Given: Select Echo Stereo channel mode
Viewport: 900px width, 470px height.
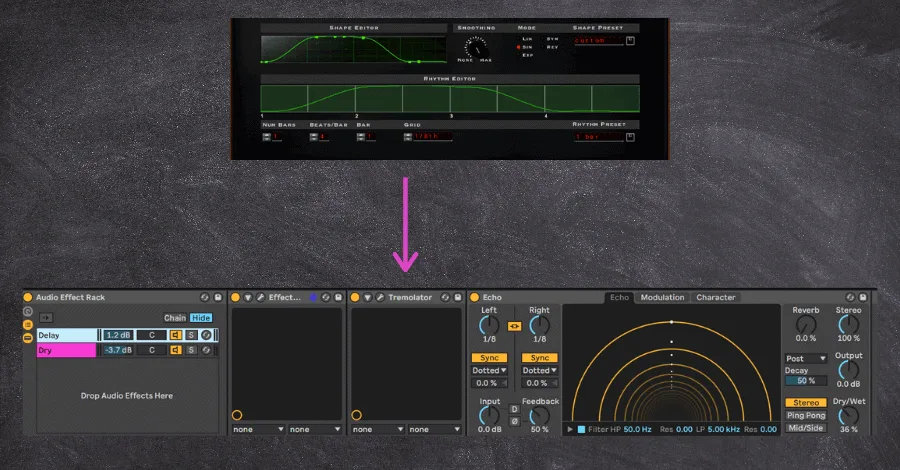Looking at the screenshot, I should point(806,403).
